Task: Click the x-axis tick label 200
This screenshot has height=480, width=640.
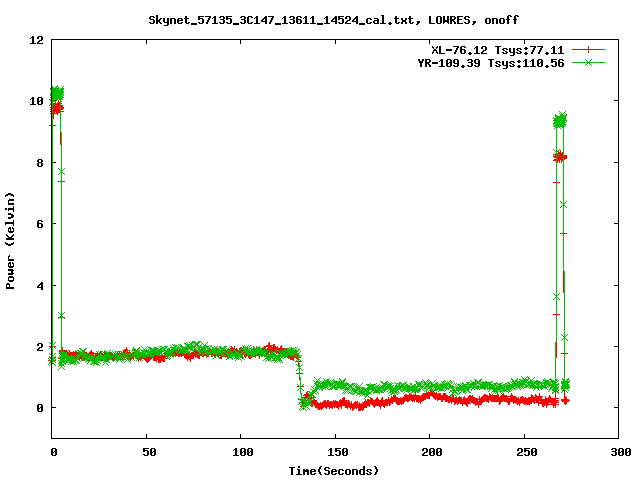Action: pos(432,452)
